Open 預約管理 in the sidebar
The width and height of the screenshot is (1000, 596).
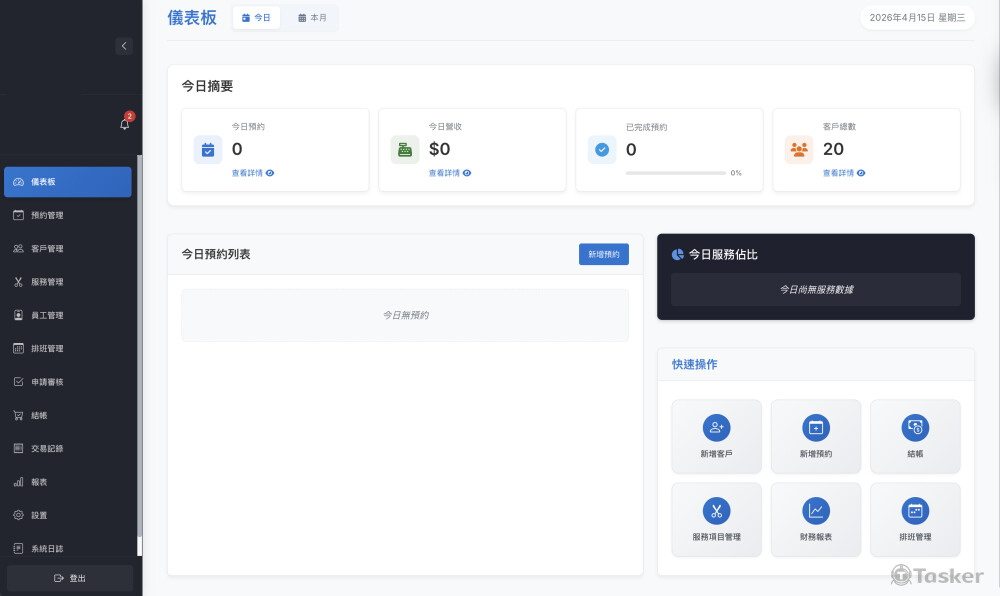click(47, 215)
